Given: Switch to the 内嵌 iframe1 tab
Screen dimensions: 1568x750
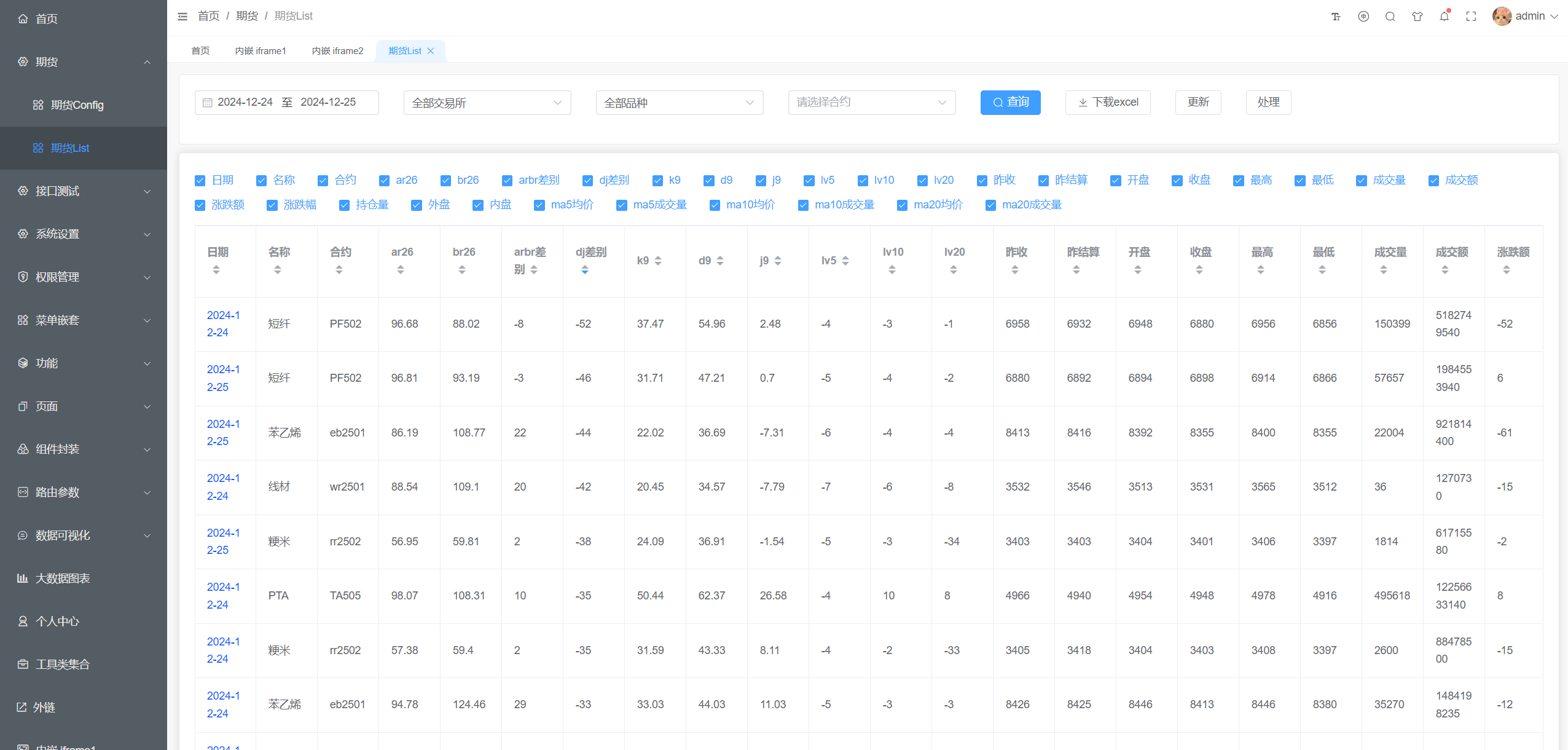Looking at the screenshot, I should 261,51.
